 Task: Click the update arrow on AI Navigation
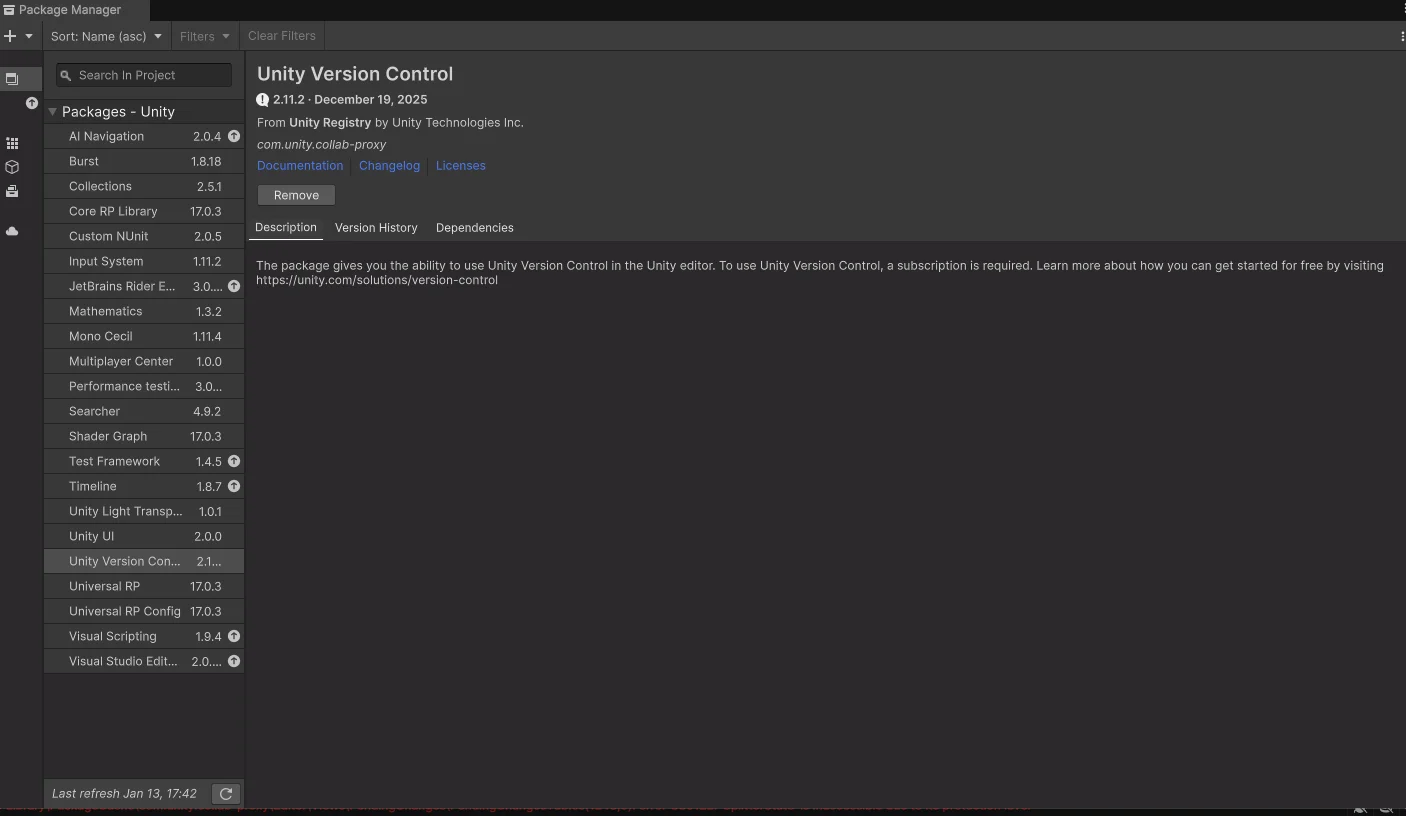tap(234, 136)
